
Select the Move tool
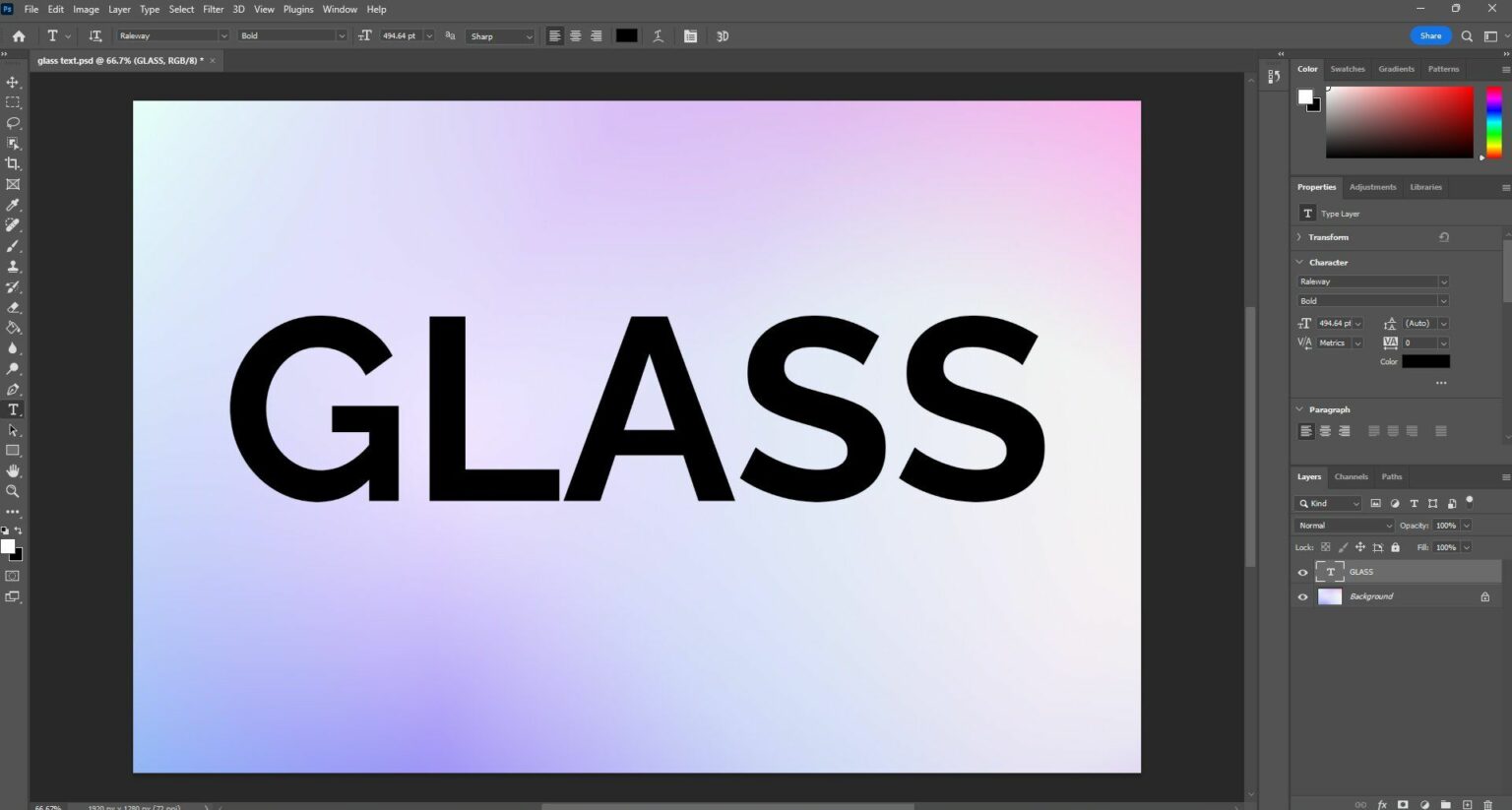tap(13, 82)
